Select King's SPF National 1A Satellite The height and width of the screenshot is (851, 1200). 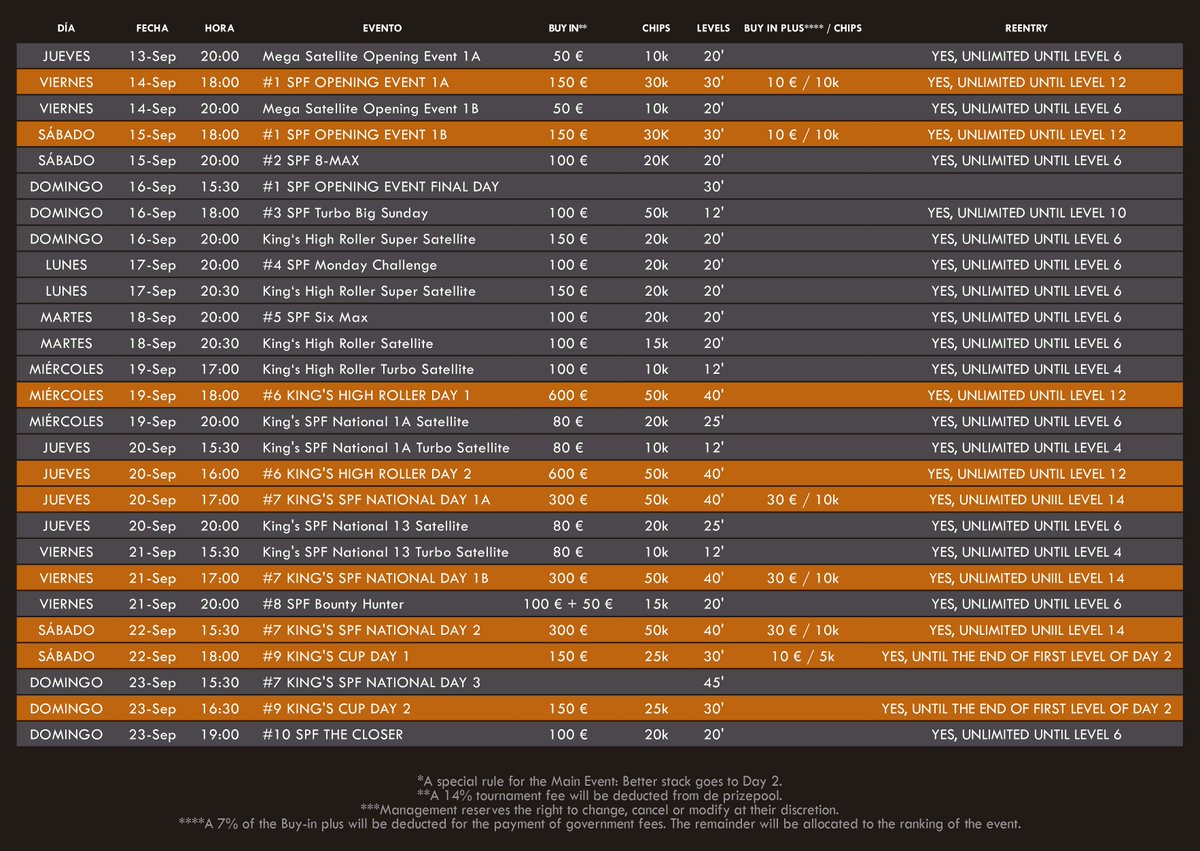pyautogui.click(x=365, y=421)
